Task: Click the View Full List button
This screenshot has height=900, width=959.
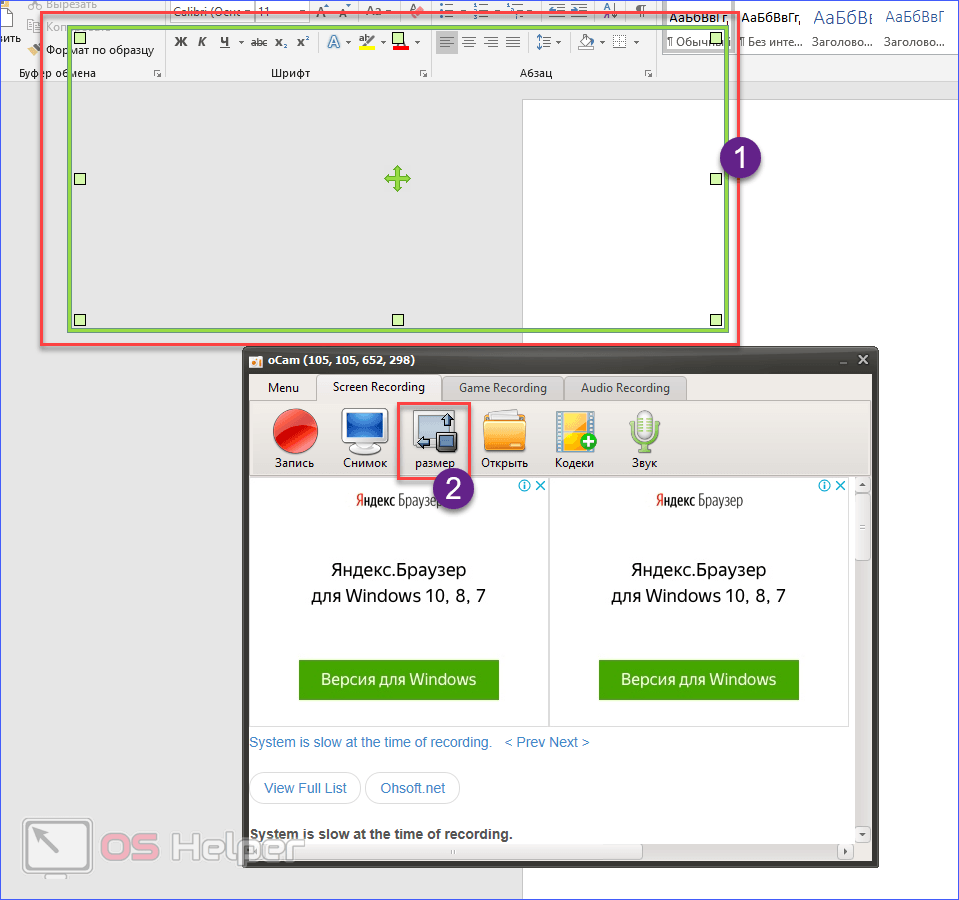Action: click(x=305, y=788)
